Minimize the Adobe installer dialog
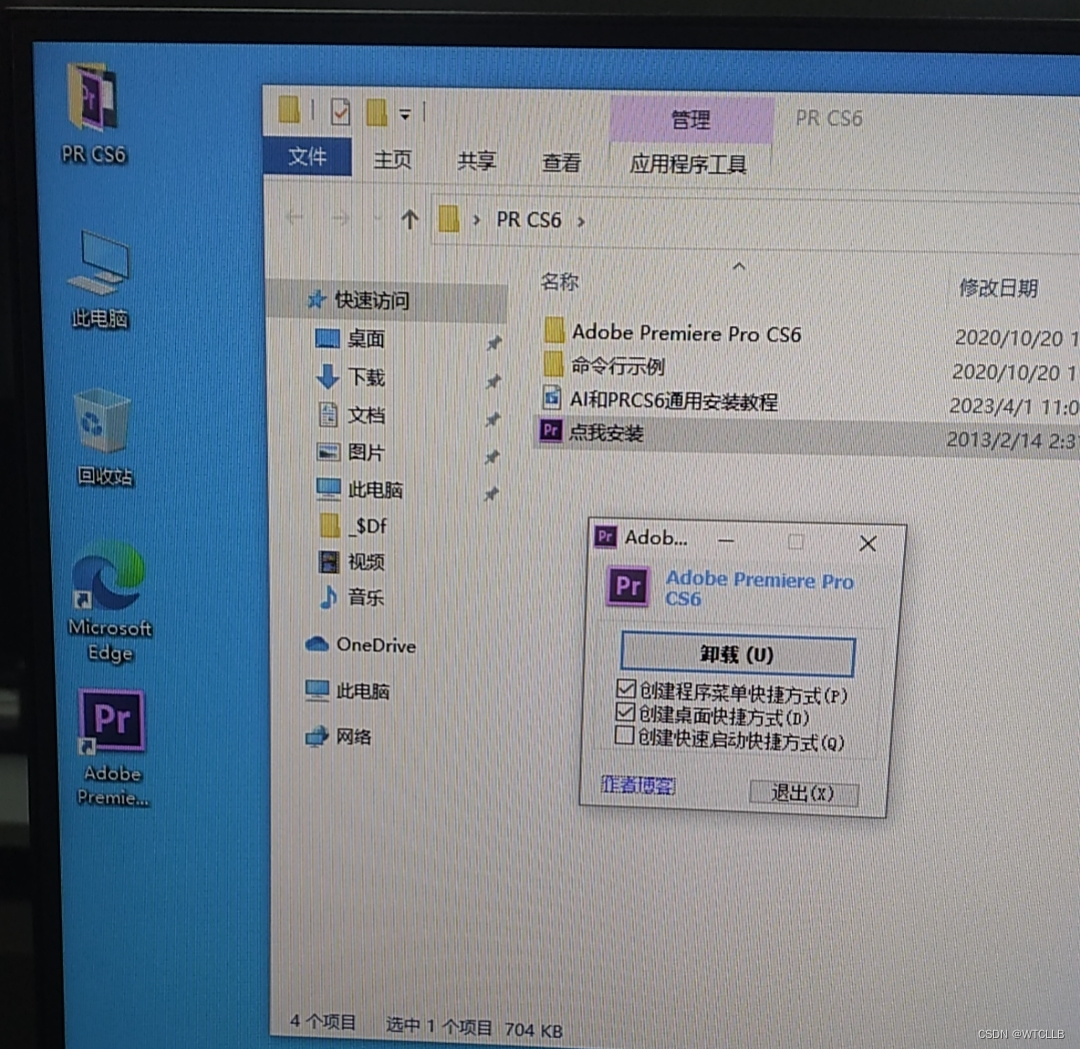The height and width of the screenshot is (1049, 1080). pos(726,541)
